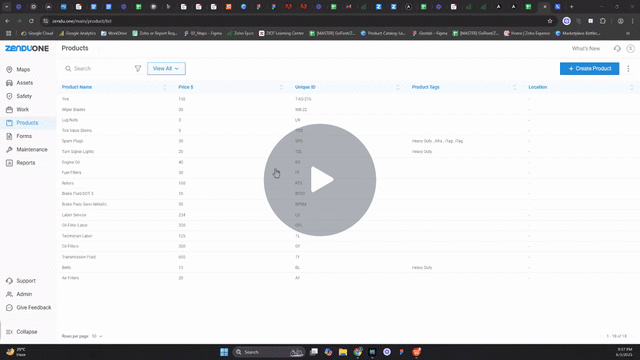This screenshot has height=360, width=640.
Task: Select the Wiper Blades product row
Action: 349,110
